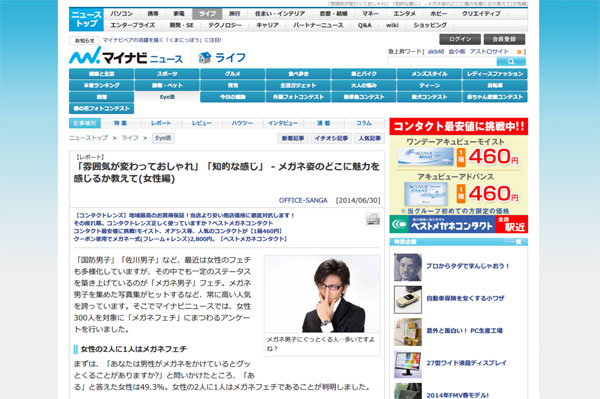Open the ショッピング tab
The image size is (600, 399).
click(x=430, y=25)
